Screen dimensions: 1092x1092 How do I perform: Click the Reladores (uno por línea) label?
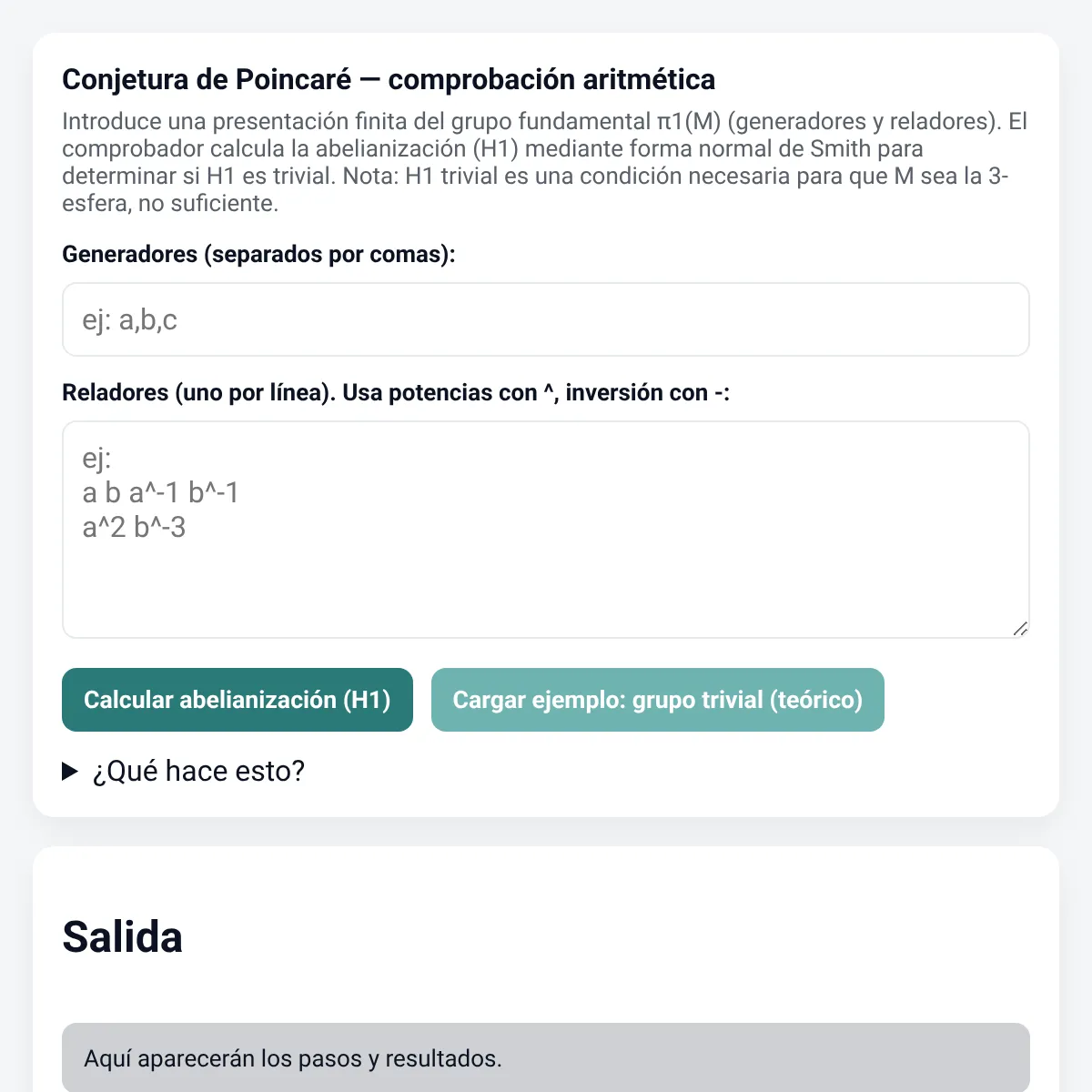(x=396, y=392)
